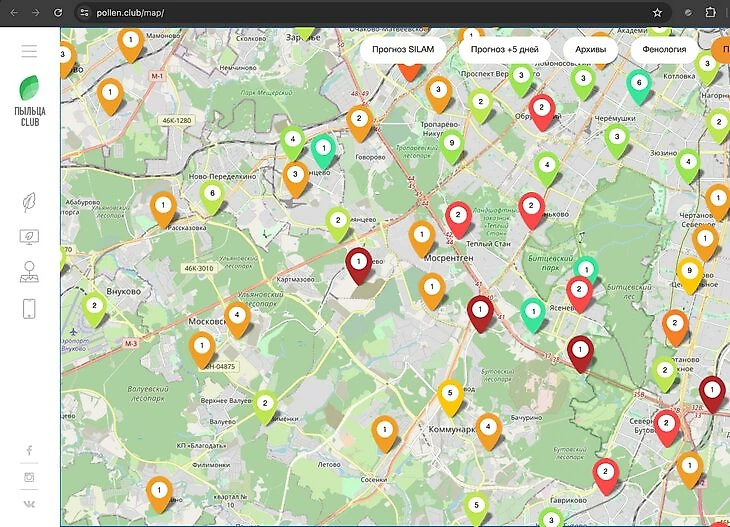The image size is (730, 527).
Task: Click the monitor with leaf sidebar icon
Action: point(29,237)
